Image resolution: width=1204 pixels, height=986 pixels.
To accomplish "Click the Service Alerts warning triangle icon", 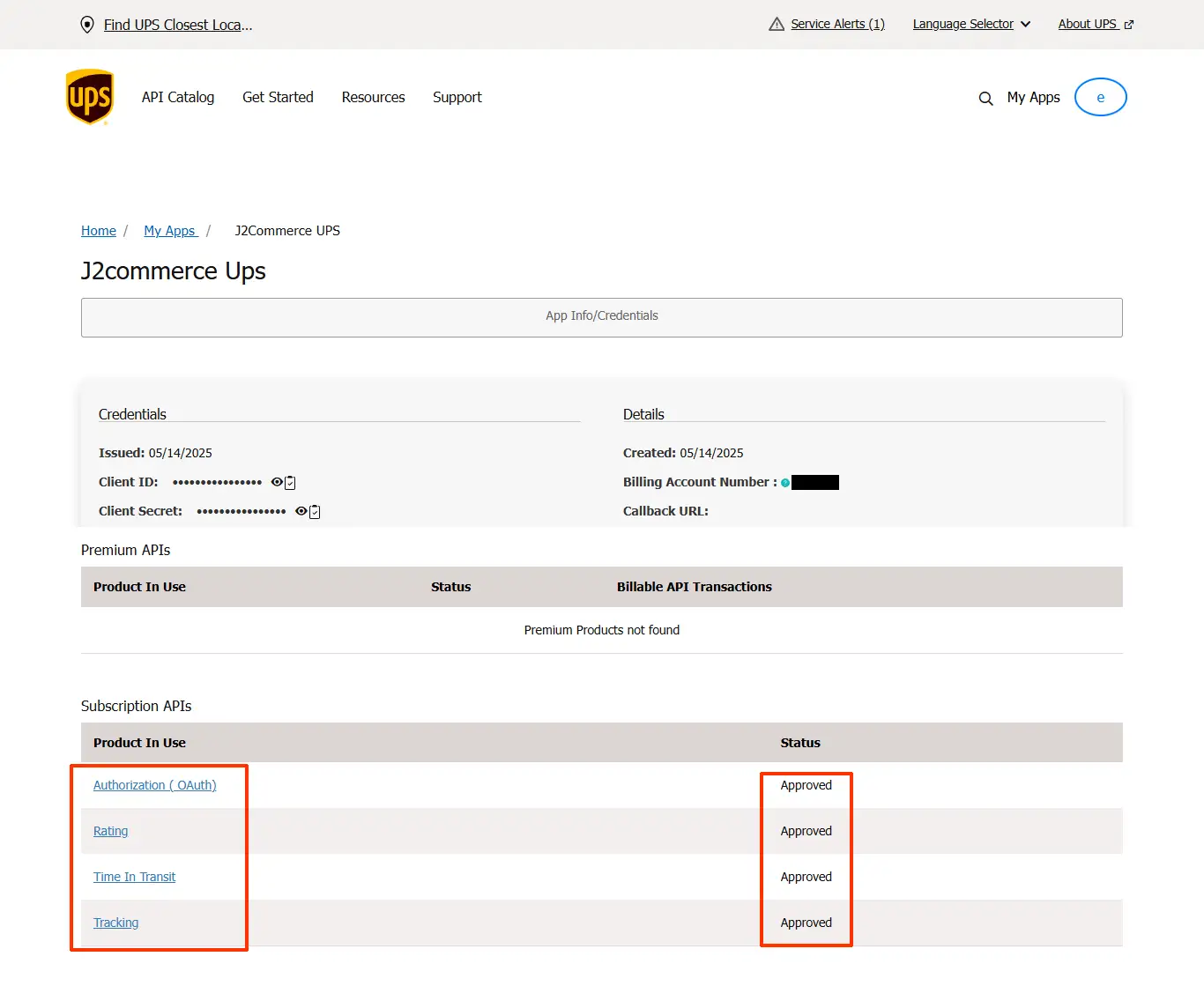I will [777, 24].
